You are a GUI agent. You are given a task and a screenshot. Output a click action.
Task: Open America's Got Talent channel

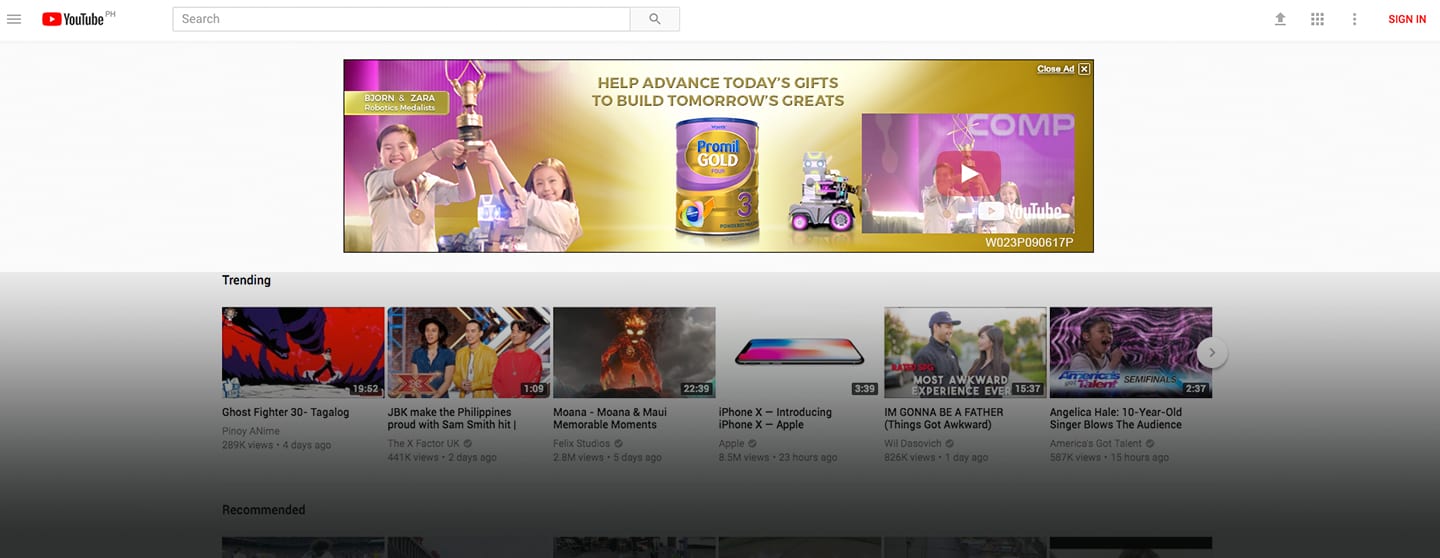point(1096,443)
